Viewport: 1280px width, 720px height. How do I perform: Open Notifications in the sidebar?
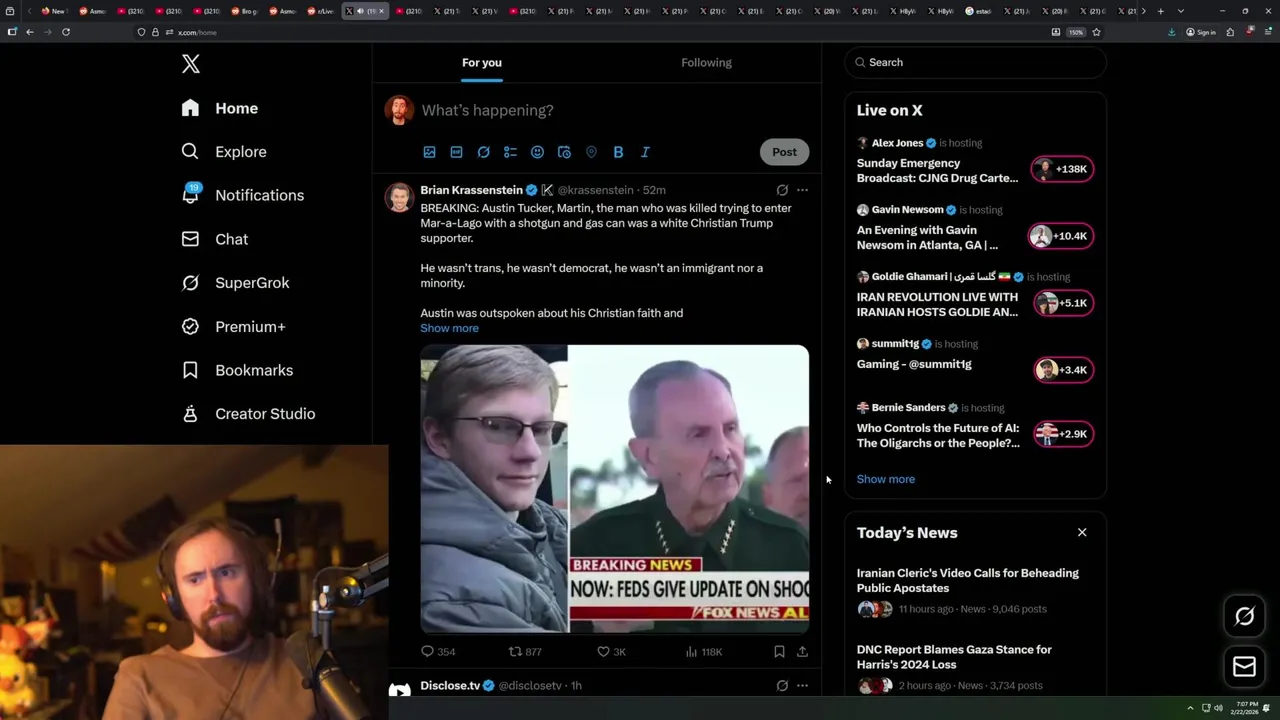coord(242,195)
